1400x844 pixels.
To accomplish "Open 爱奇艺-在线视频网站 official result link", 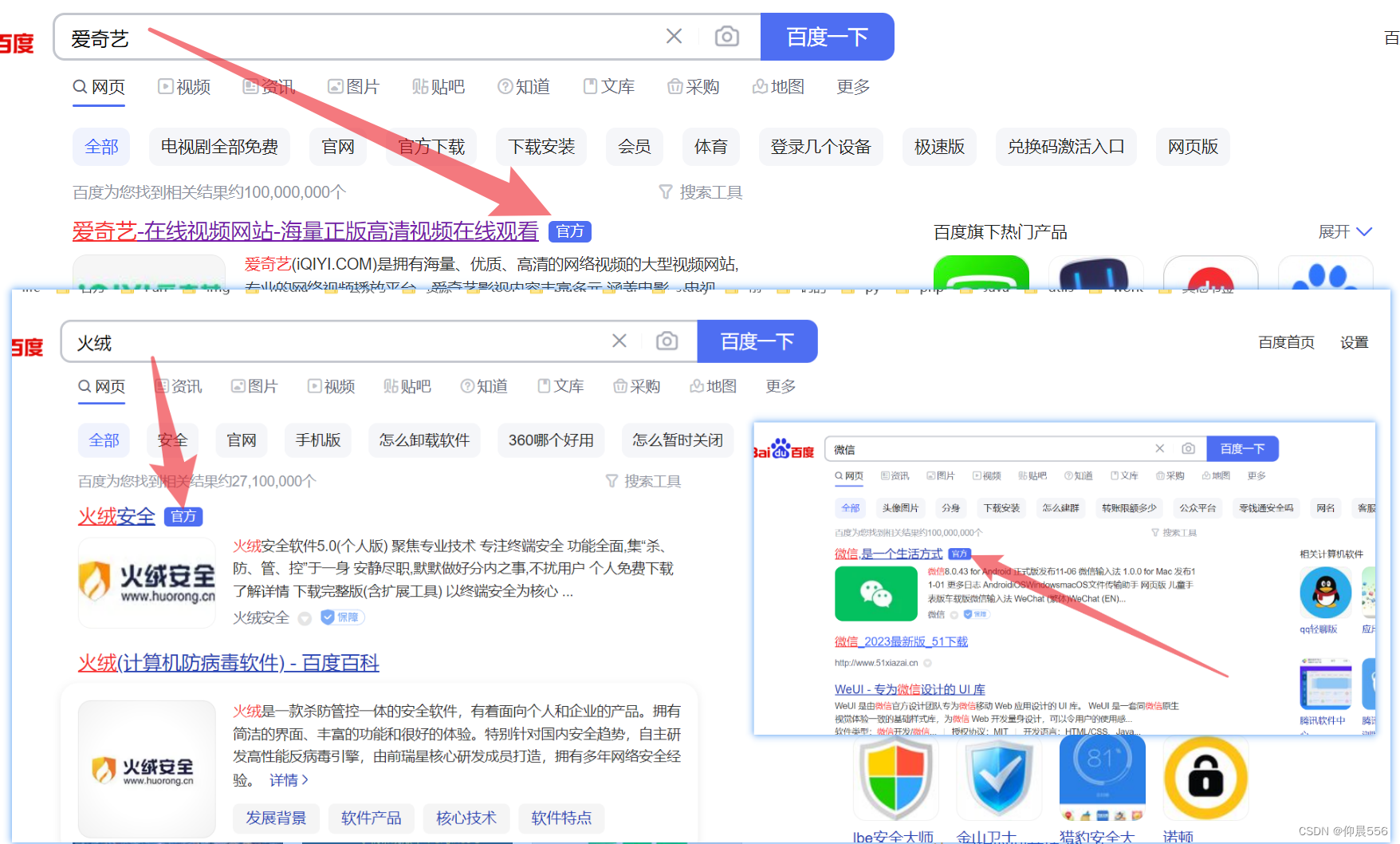I will click(305, 231).
